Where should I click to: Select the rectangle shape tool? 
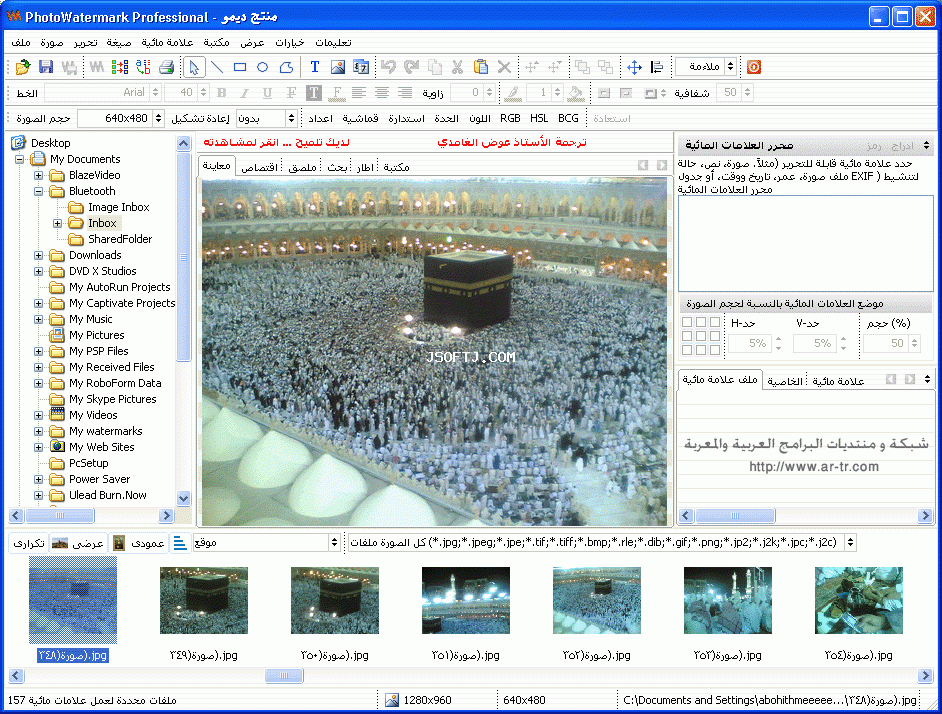coord(240,67)
